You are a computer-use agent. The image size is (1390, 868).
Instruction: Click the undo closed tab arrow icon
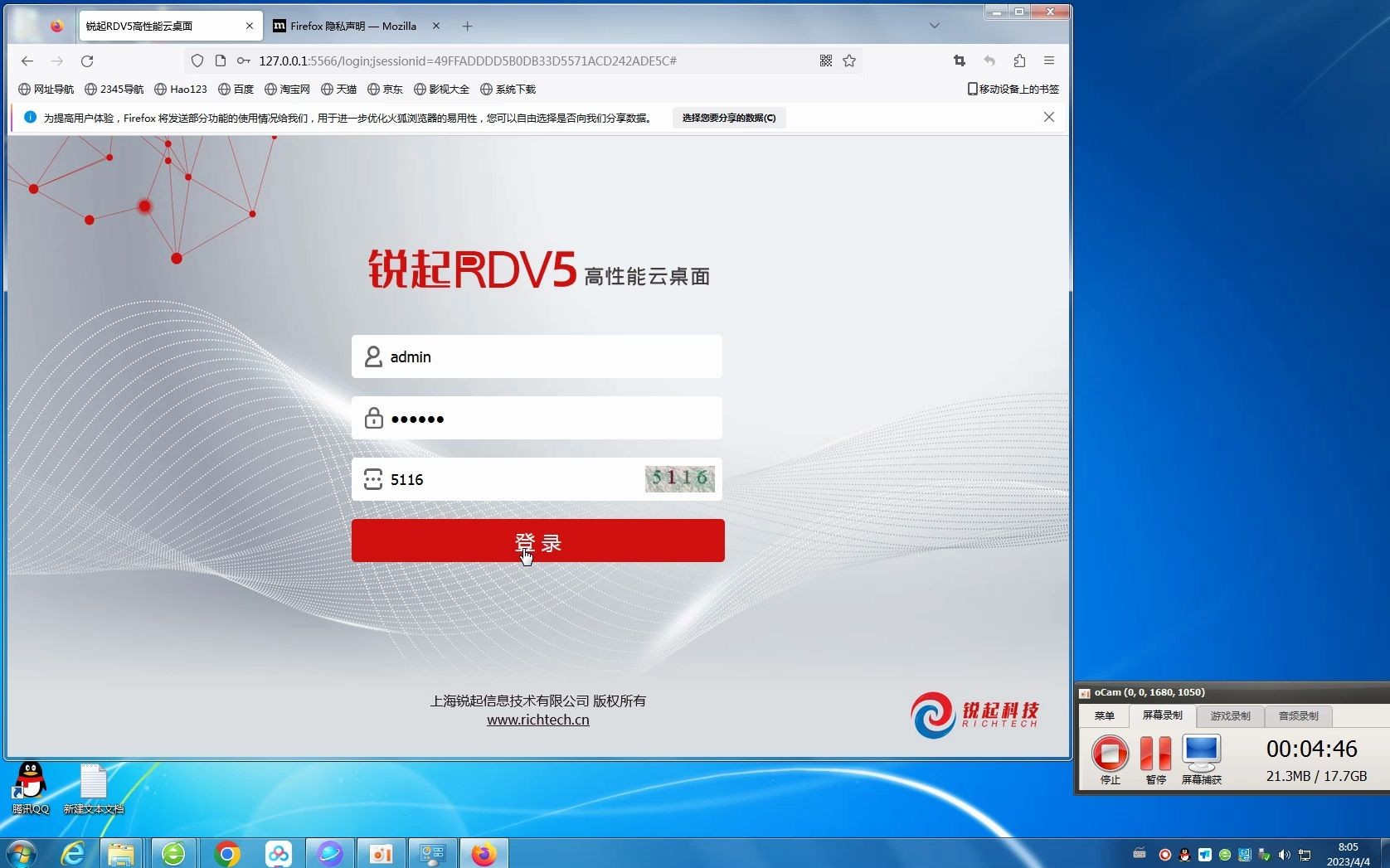tap(989, 61)
